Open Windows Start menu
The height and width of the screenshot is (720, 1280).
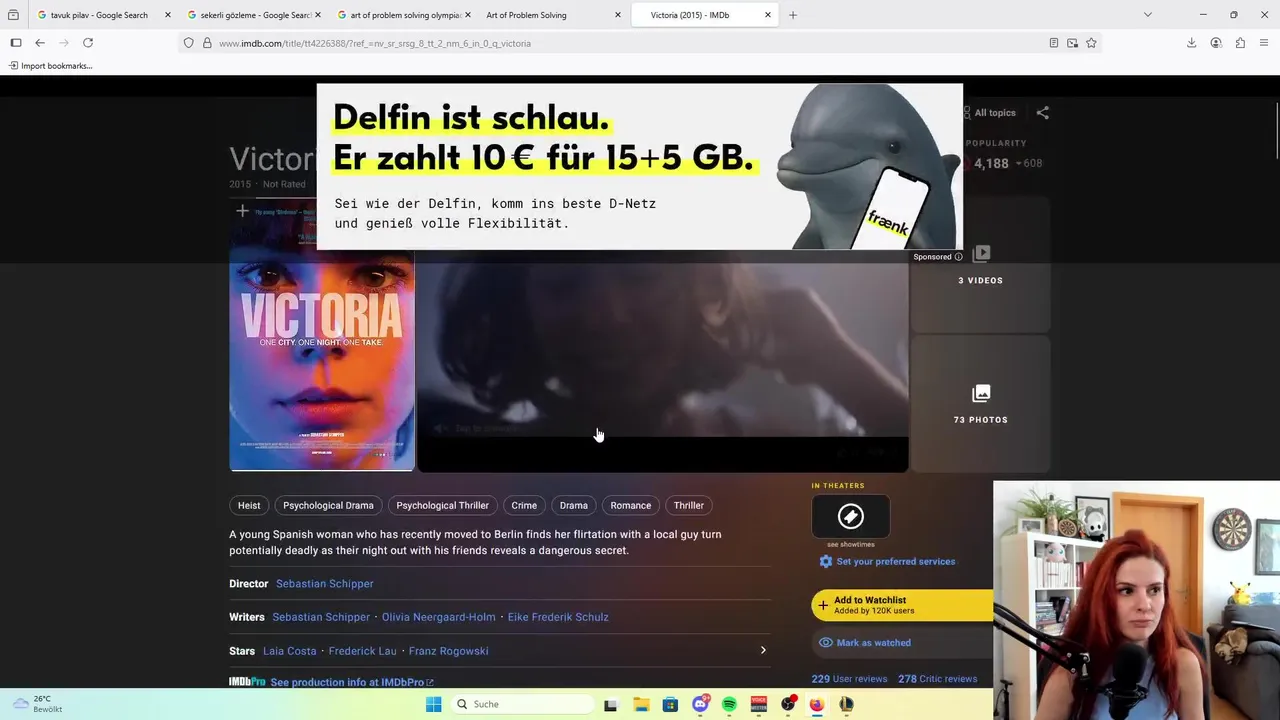pos(433,704)
